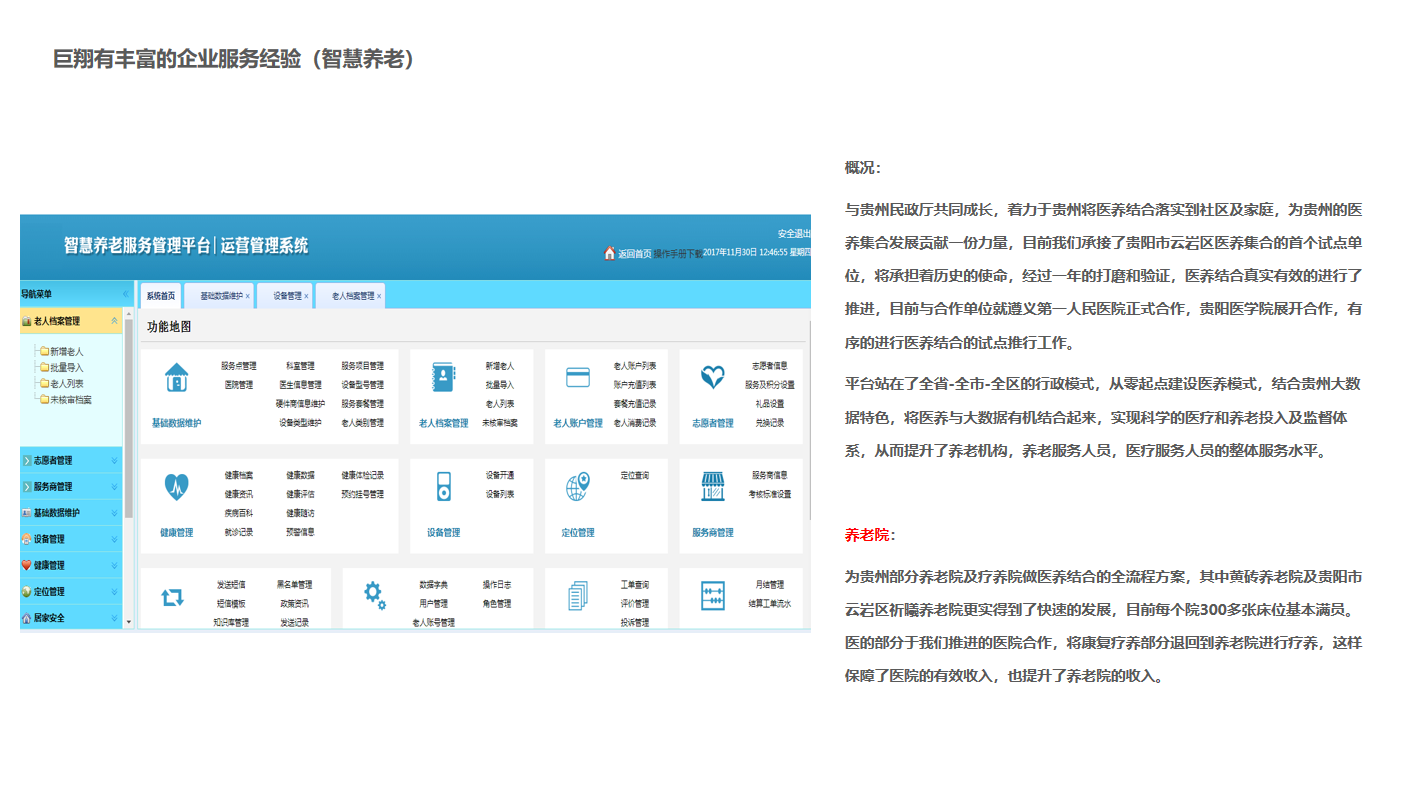The image size is (1415, 792).
Task: Open the 志愿者管理 heart icon
Action: point(712,377)
